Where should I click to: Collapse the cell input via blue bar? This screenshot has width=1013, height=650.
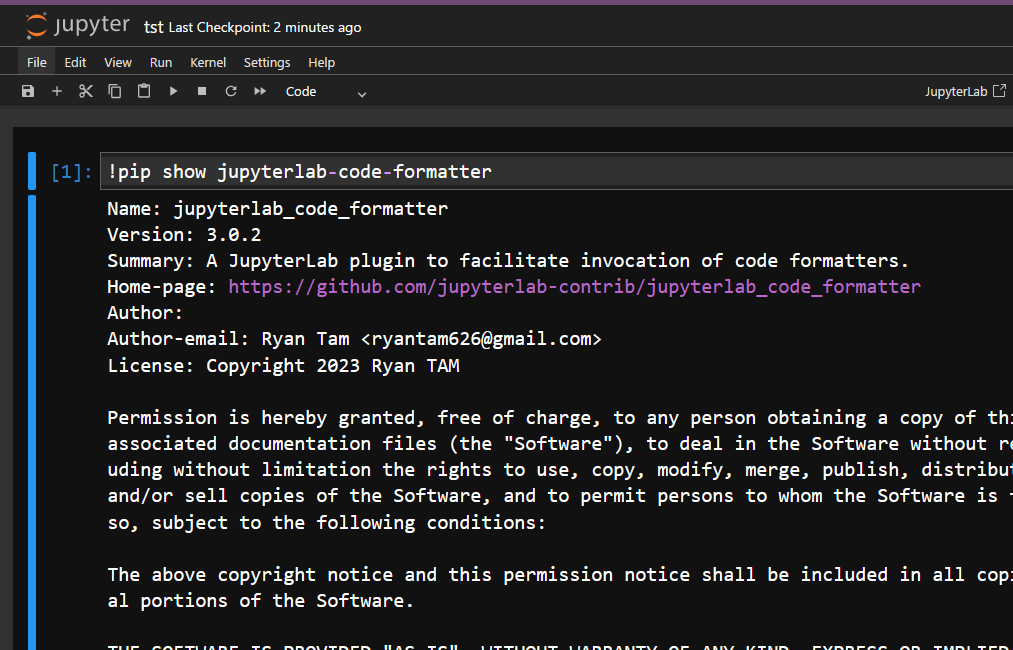point(32,171)
